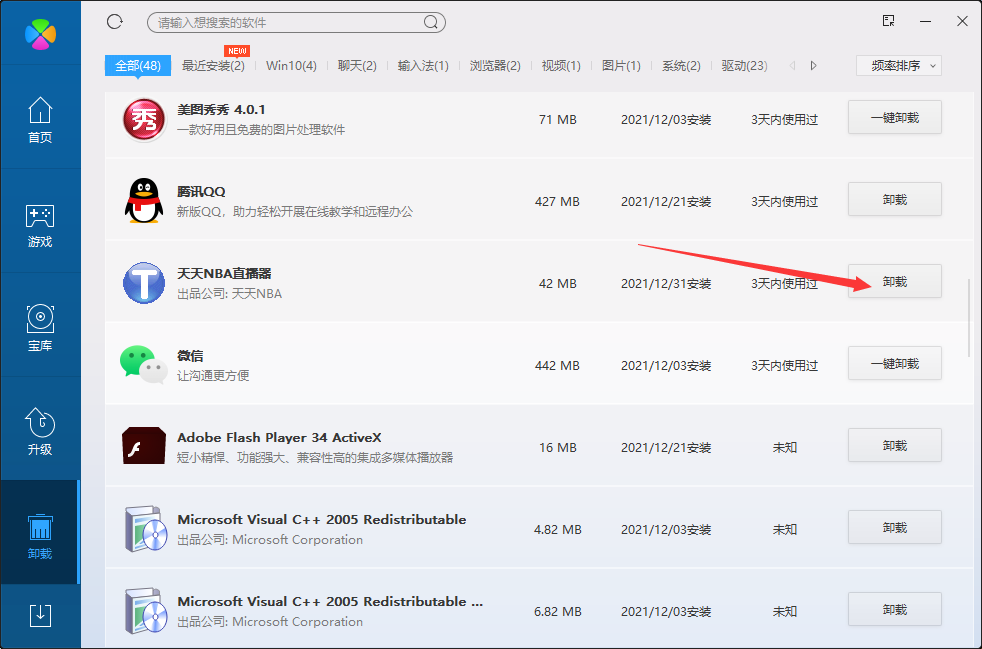Viewport: 982px width, 649px height.
Task: Open the 宝库 software library section
Action: click(x=40, y=328)
